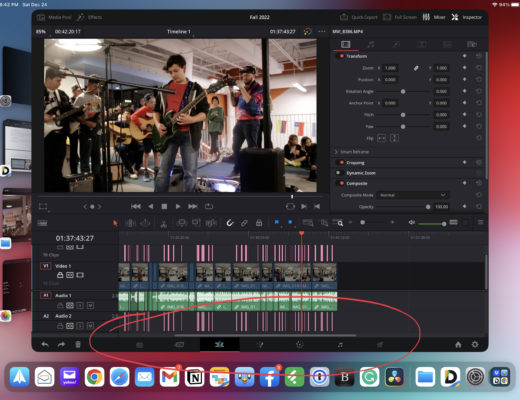Add keyframe for Rotation Angle
520x400 pixels.
point(464,91)
